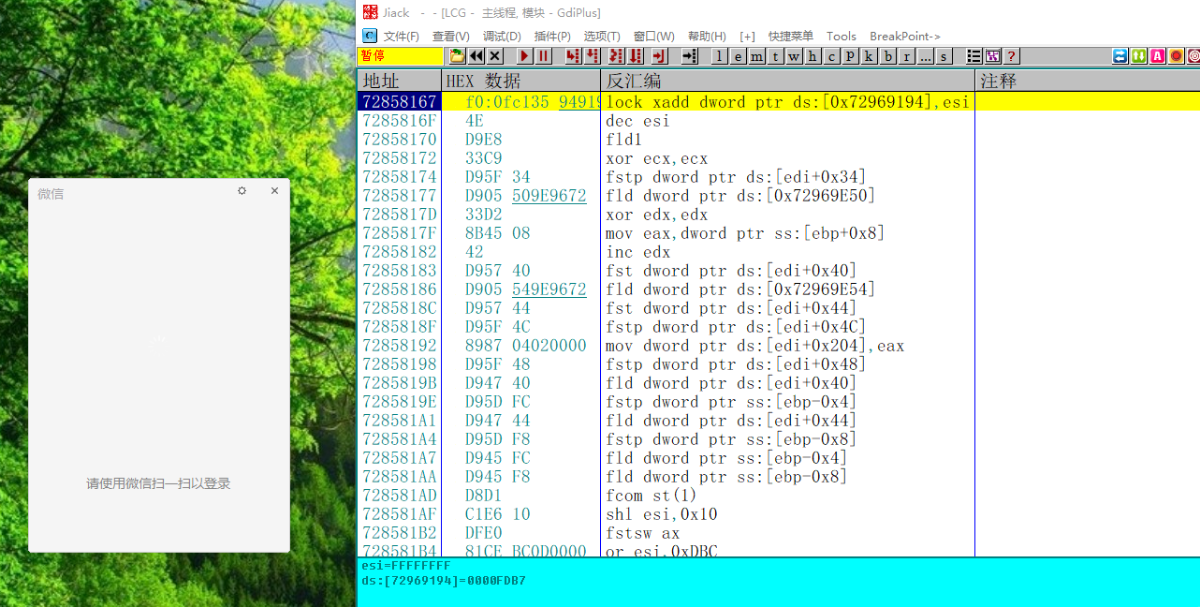Viewport: 1200px width, 607px height.
Task: Click esi=FFFFFFFF in the info pane
Action: [405, 566]
